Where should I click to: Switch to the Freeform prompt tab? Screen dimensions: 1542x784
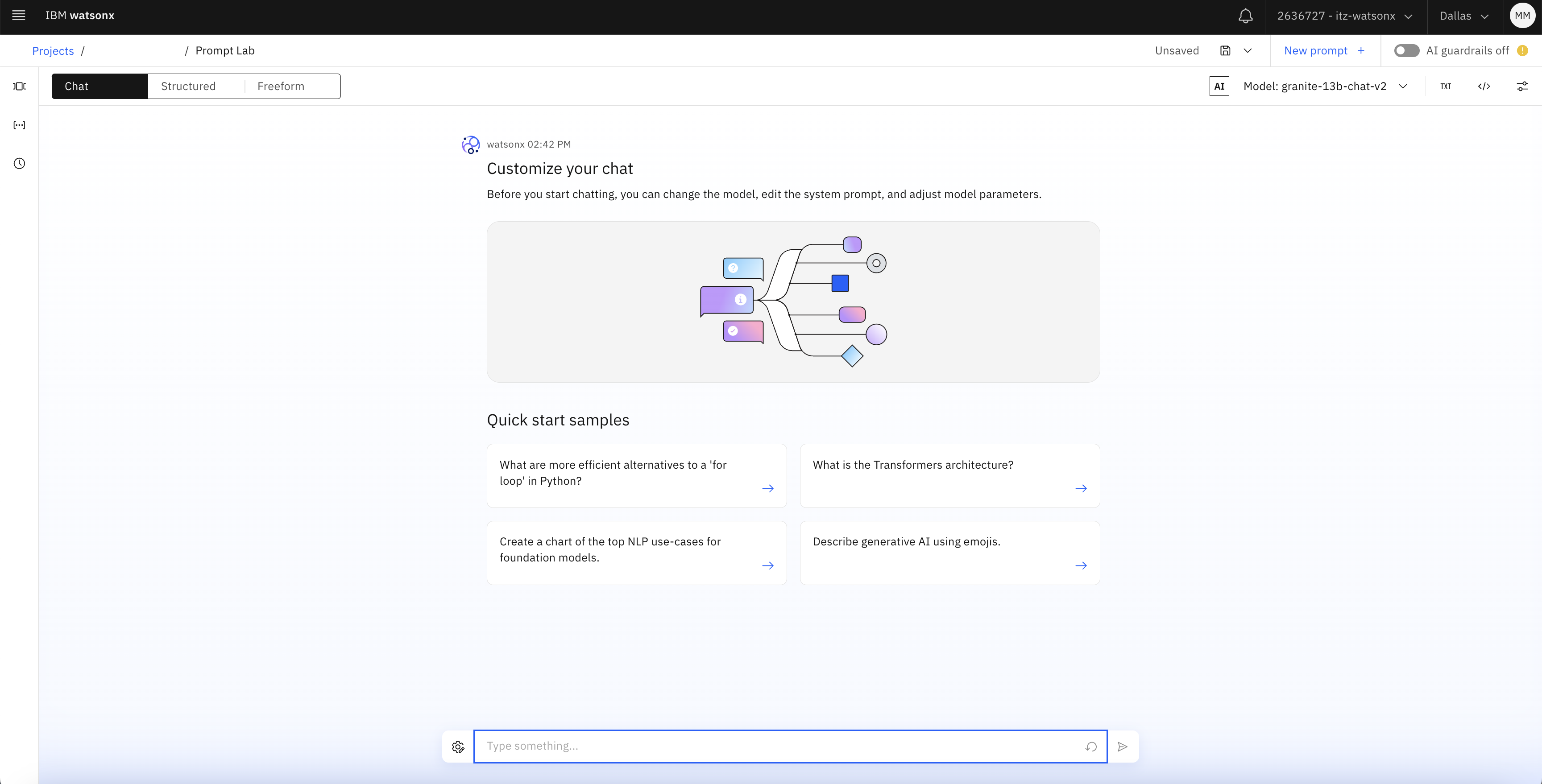pyautogui.click(x=280, y=86)
